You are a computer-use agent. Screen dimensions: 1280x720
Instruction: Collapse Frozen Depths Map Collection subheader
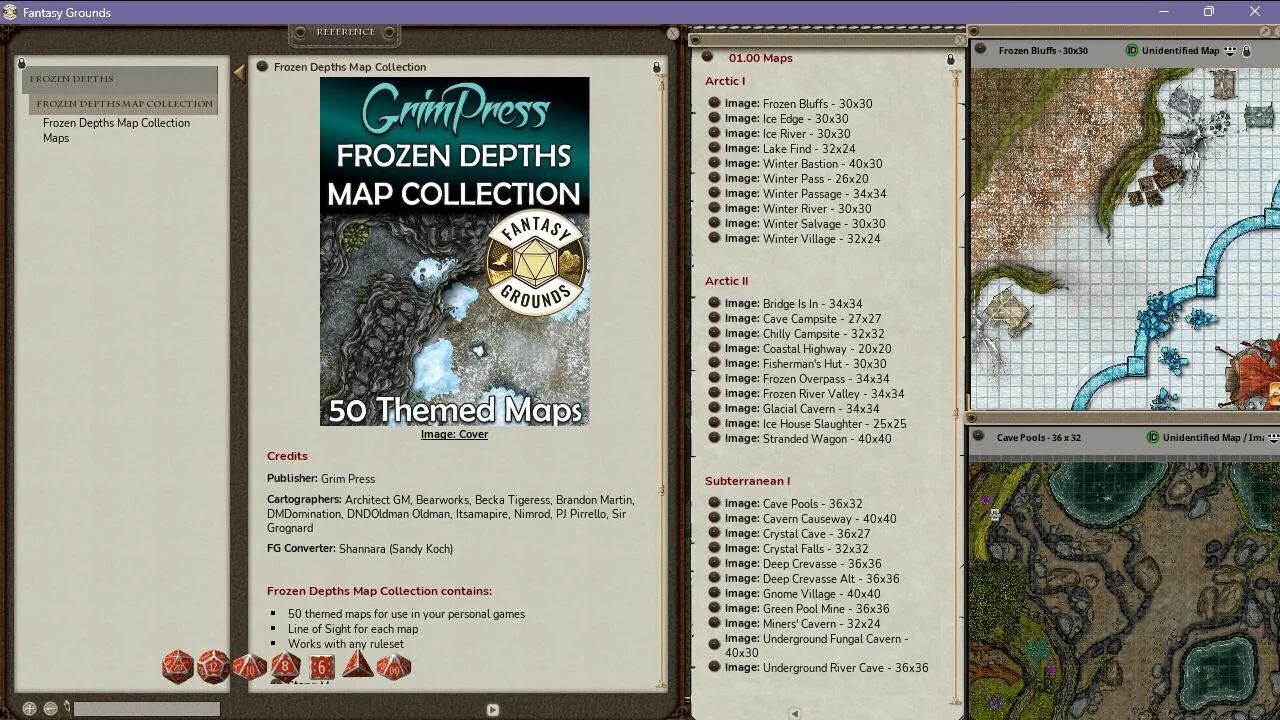(124, 104)
